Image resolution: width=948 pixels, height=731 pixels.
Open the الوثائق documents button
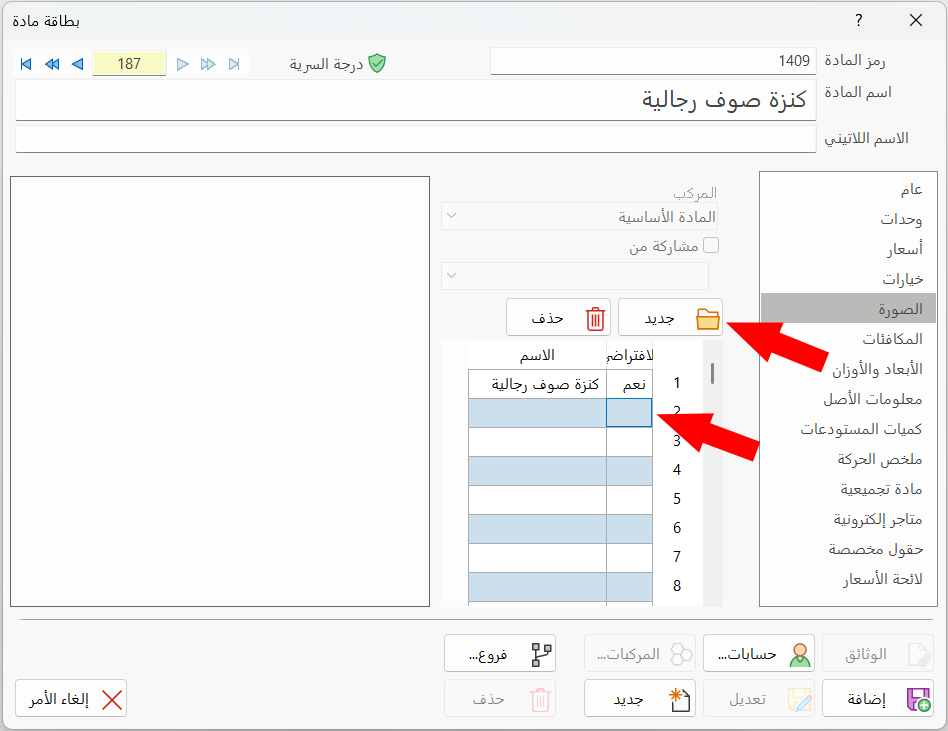pyautogui.click(x=878, y=653)
